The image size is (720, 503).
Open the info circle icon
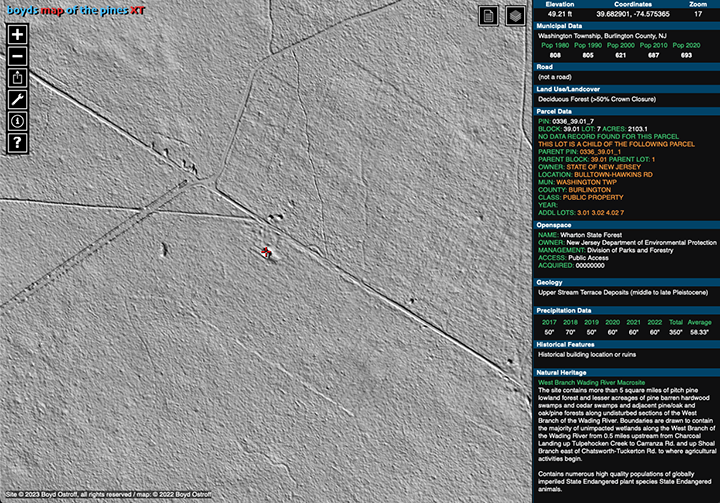click(x=17, y=121)
